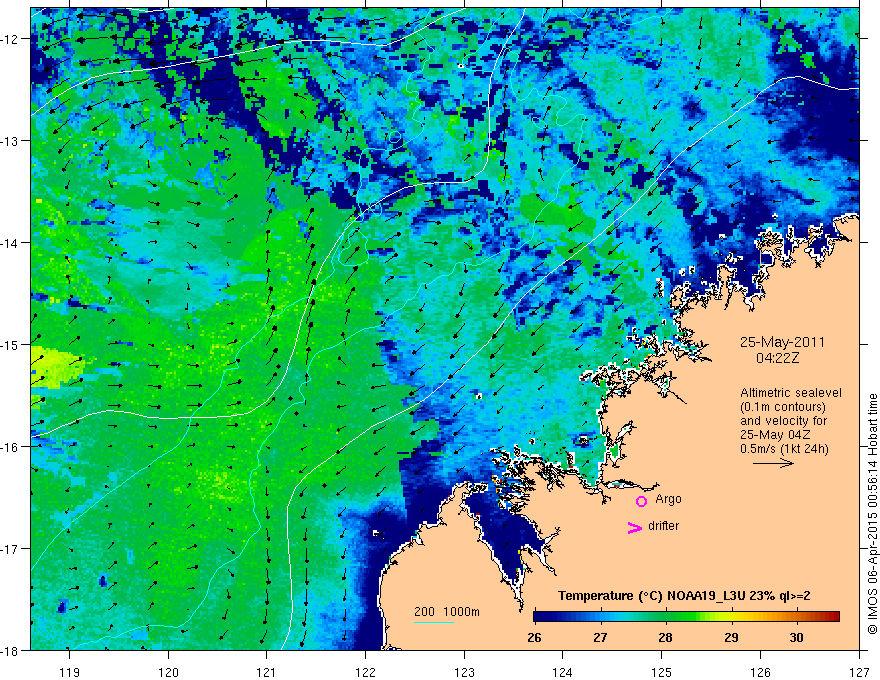
Task: Click the 'Altimetric sealevel' caption line
Action: [x=791, y=393]
